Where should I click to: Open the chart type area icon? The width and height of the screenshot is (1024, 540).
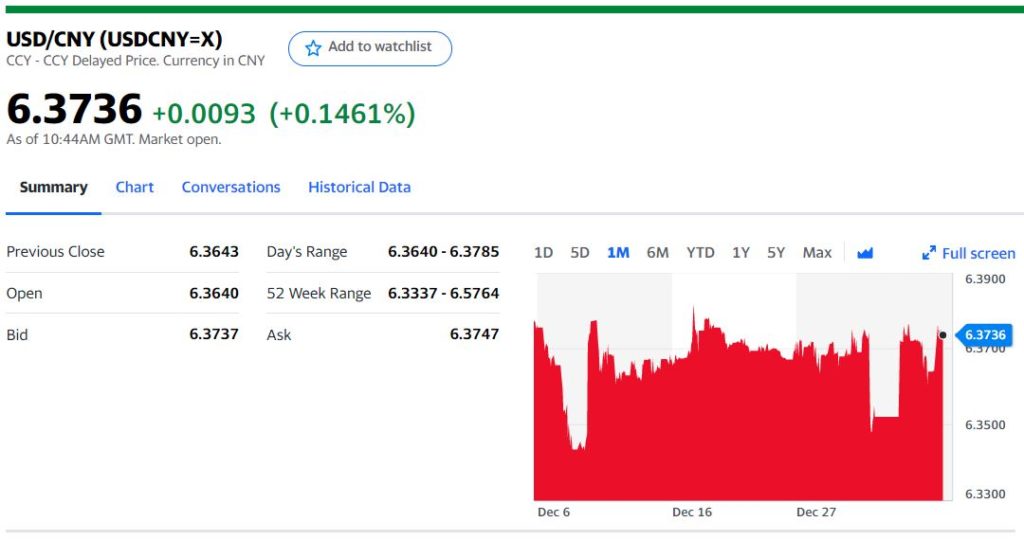click(x=865, y=253)
